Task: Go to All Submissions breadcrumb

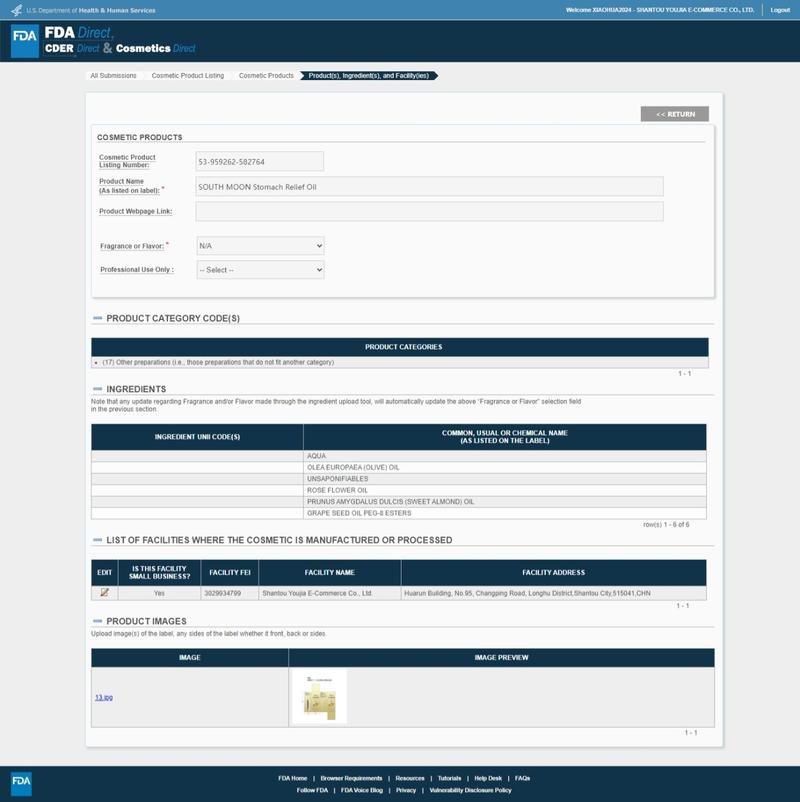Action: [113, 76]
